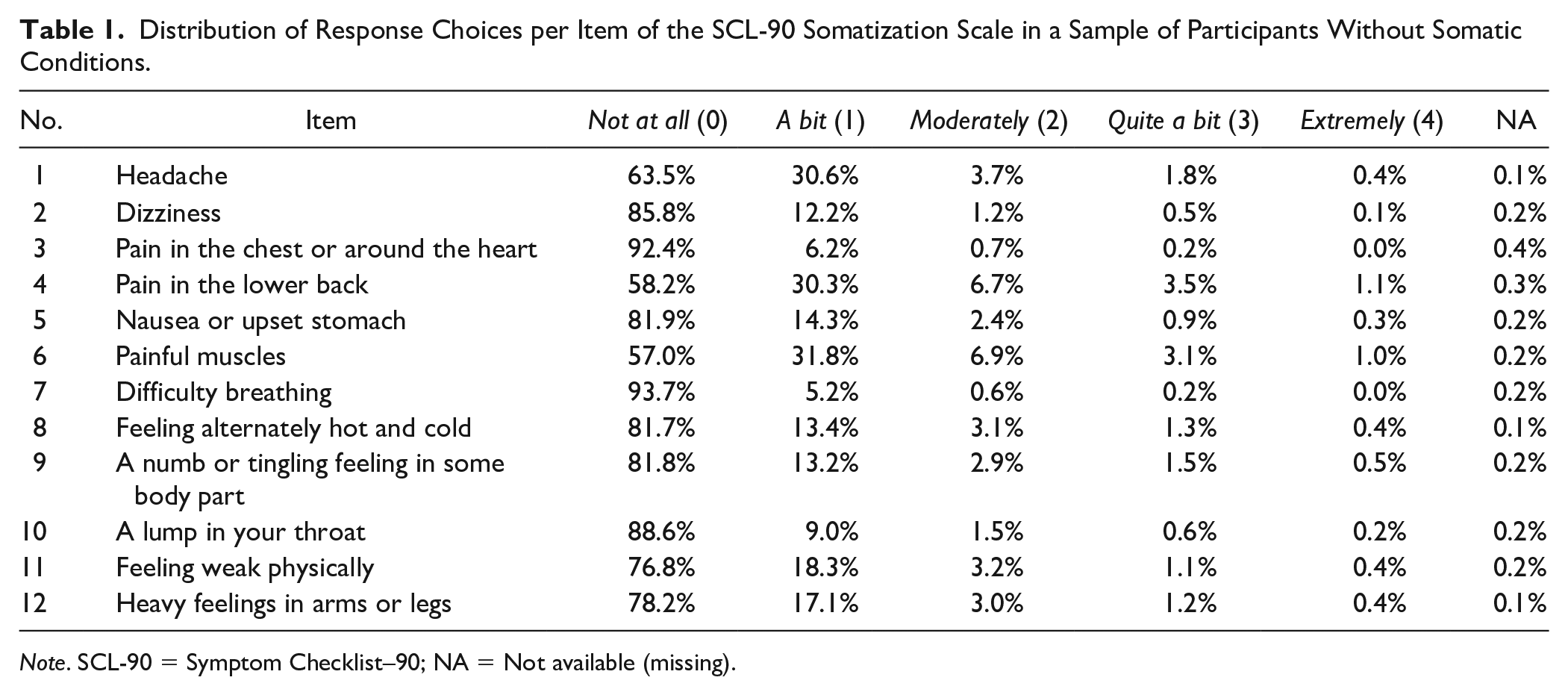The width and height of the screenshot is (1568, 695).
Task: Click the 'Not at all (0)' column header
Action: [658, 120]
